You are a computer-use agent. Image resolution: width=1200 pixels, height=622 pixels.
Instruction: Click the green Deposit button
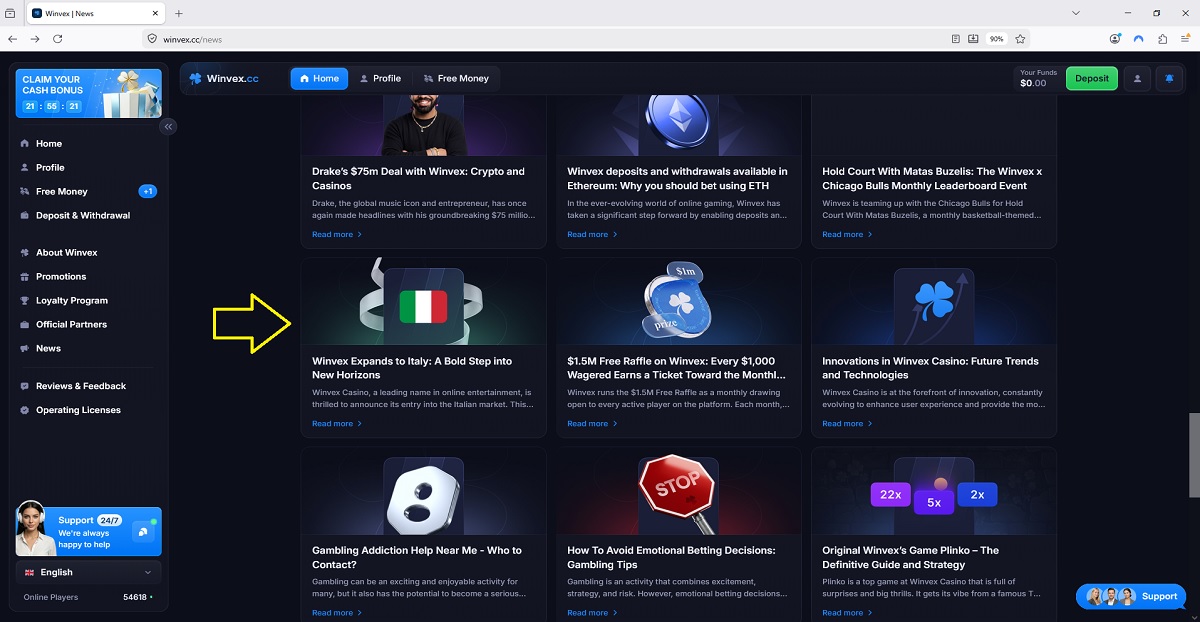pos(1092,78)
